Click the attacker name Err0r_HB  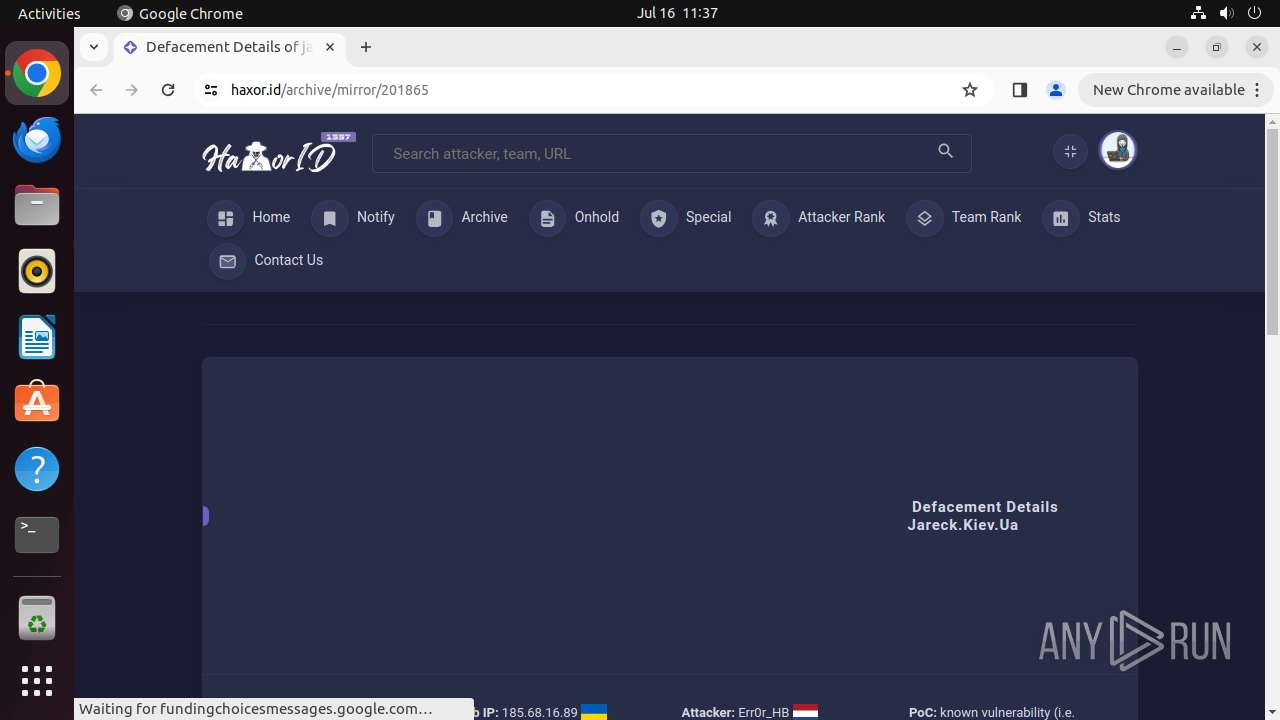(x=764, y=712)
